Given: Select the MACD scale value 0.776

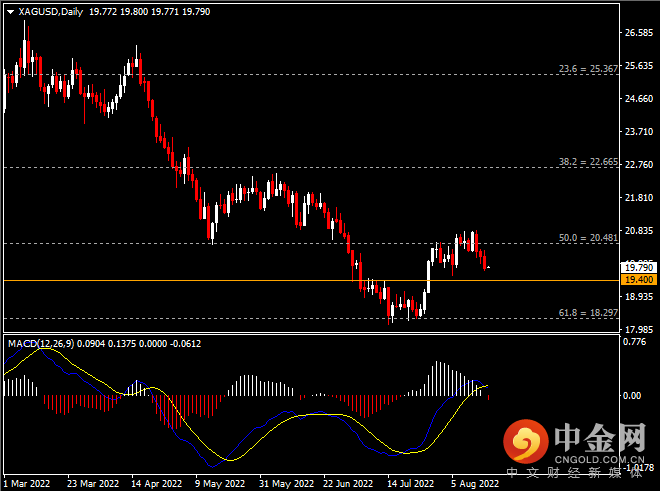Looking at the screenshot, I should point(634,342).
